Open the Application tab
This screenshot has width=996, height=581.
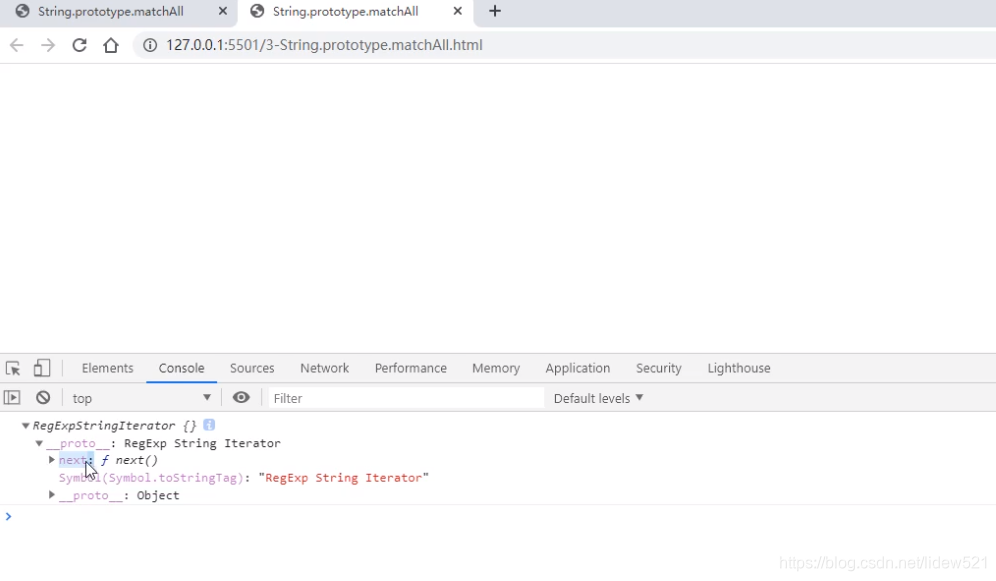click(577, 368)
